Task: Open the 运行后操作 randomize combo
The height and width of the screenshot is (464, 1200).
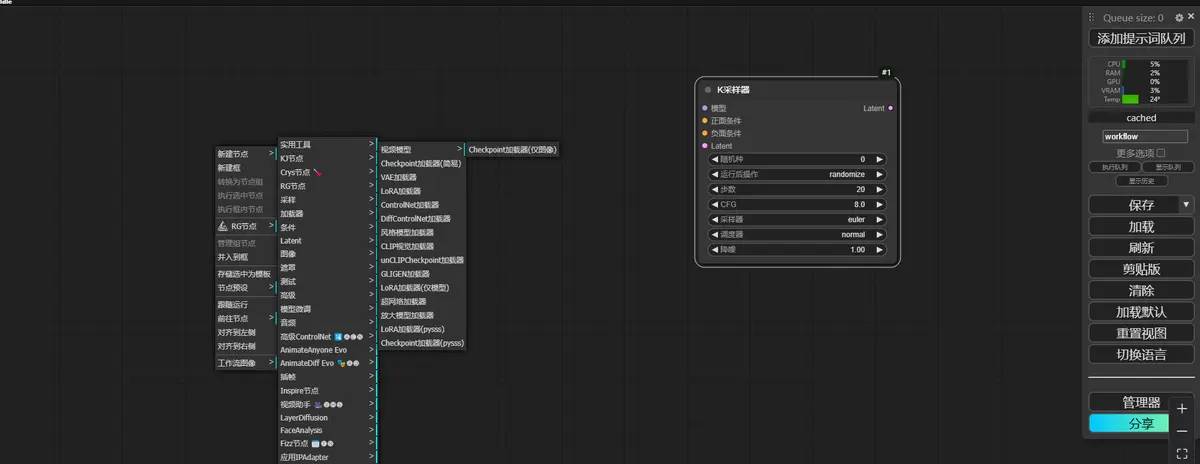Action: [797, 174]
